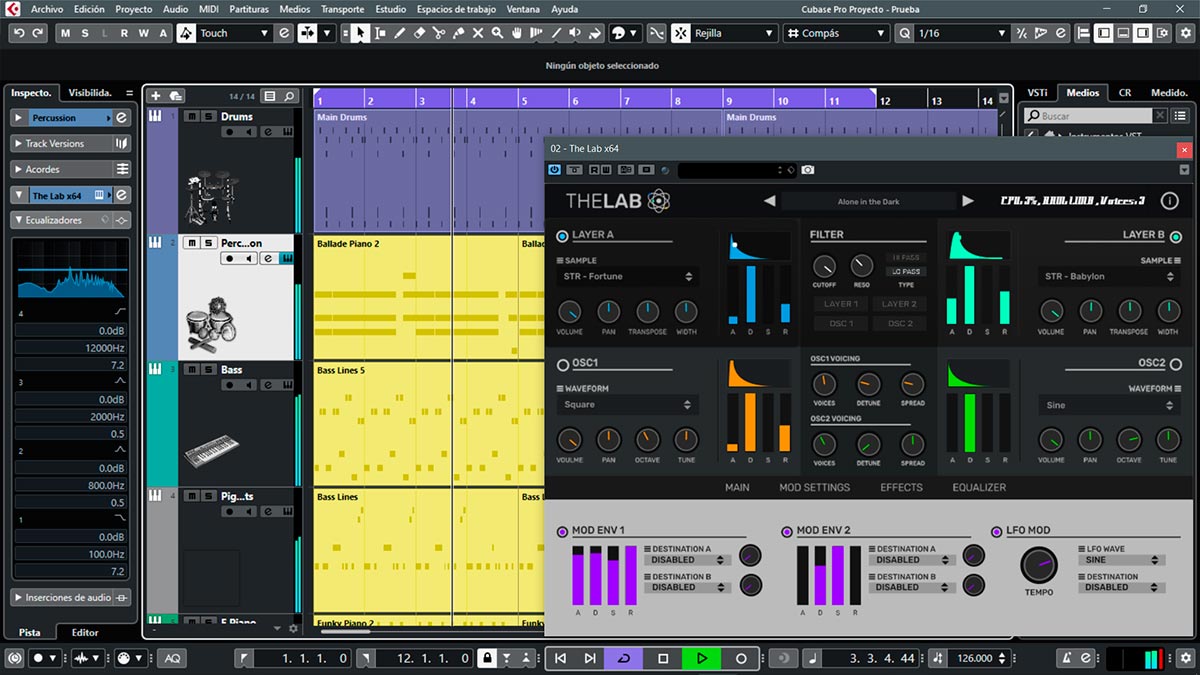
Task: Switch to the VSTi tab
Action: point(1037,93)
